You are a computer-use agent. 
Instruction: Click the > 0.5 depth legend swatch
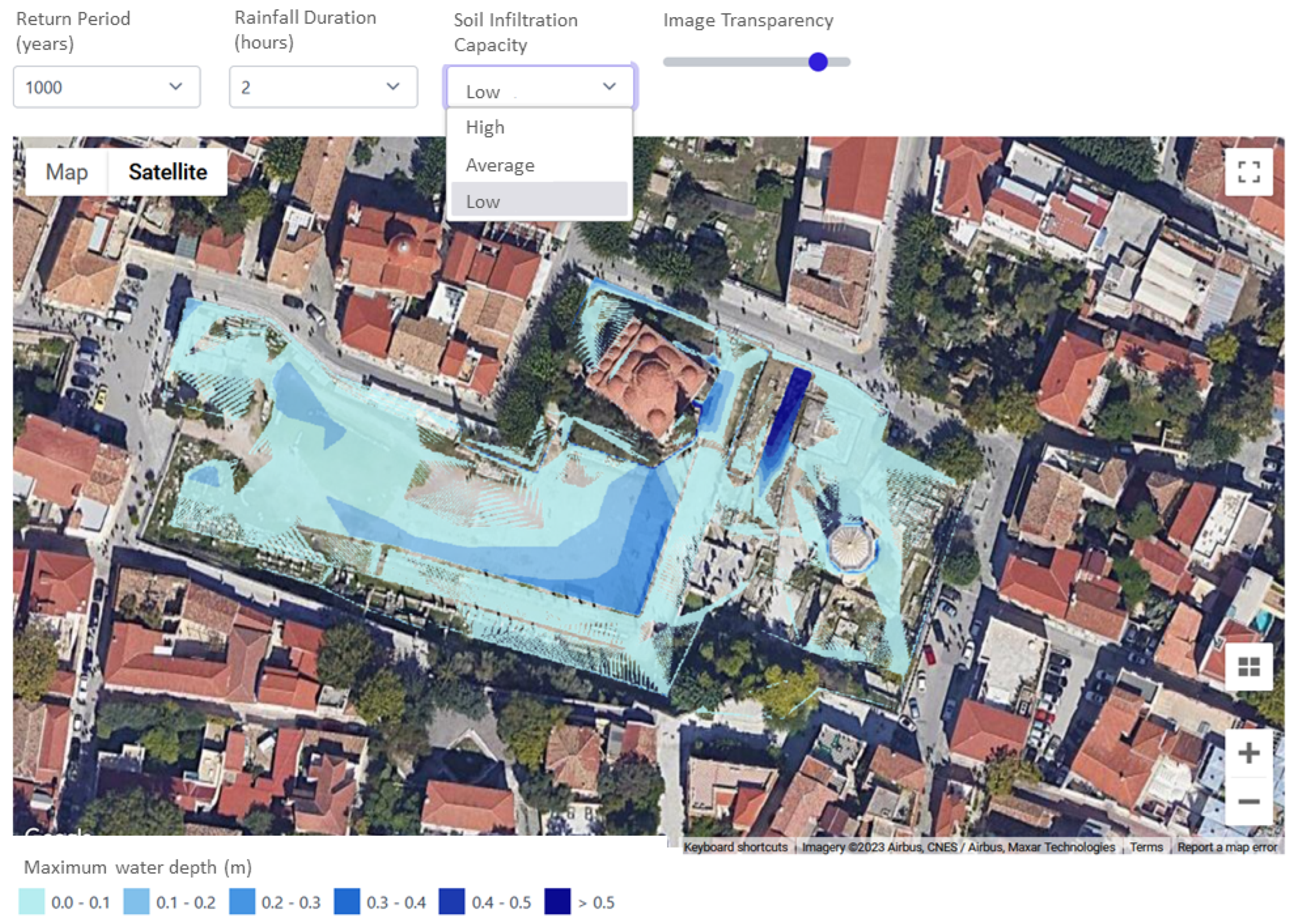pyautogui.click(x=557, y=902)
